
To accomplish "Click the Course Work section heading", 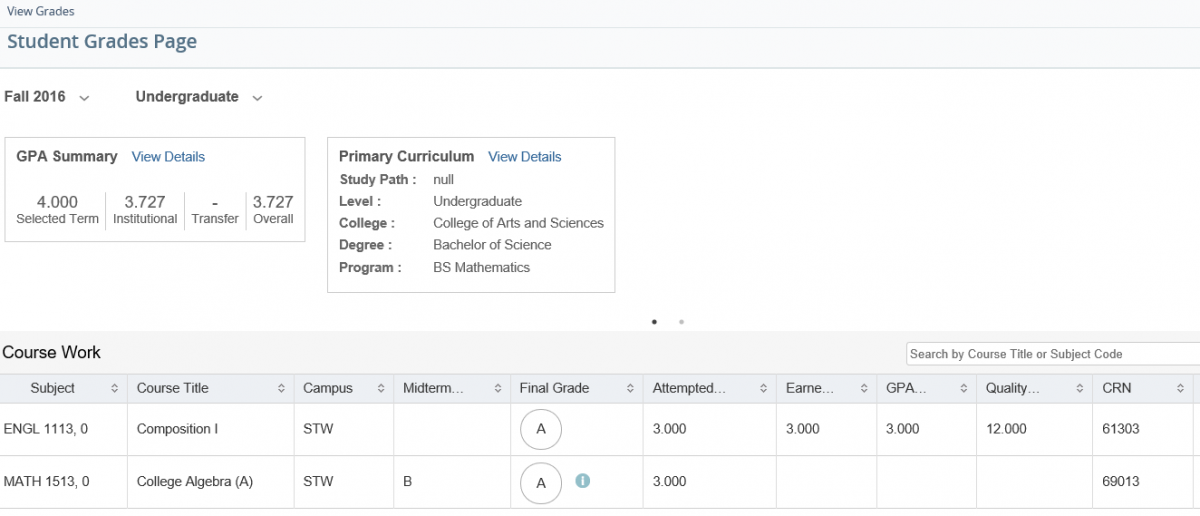I will point(51,352).
